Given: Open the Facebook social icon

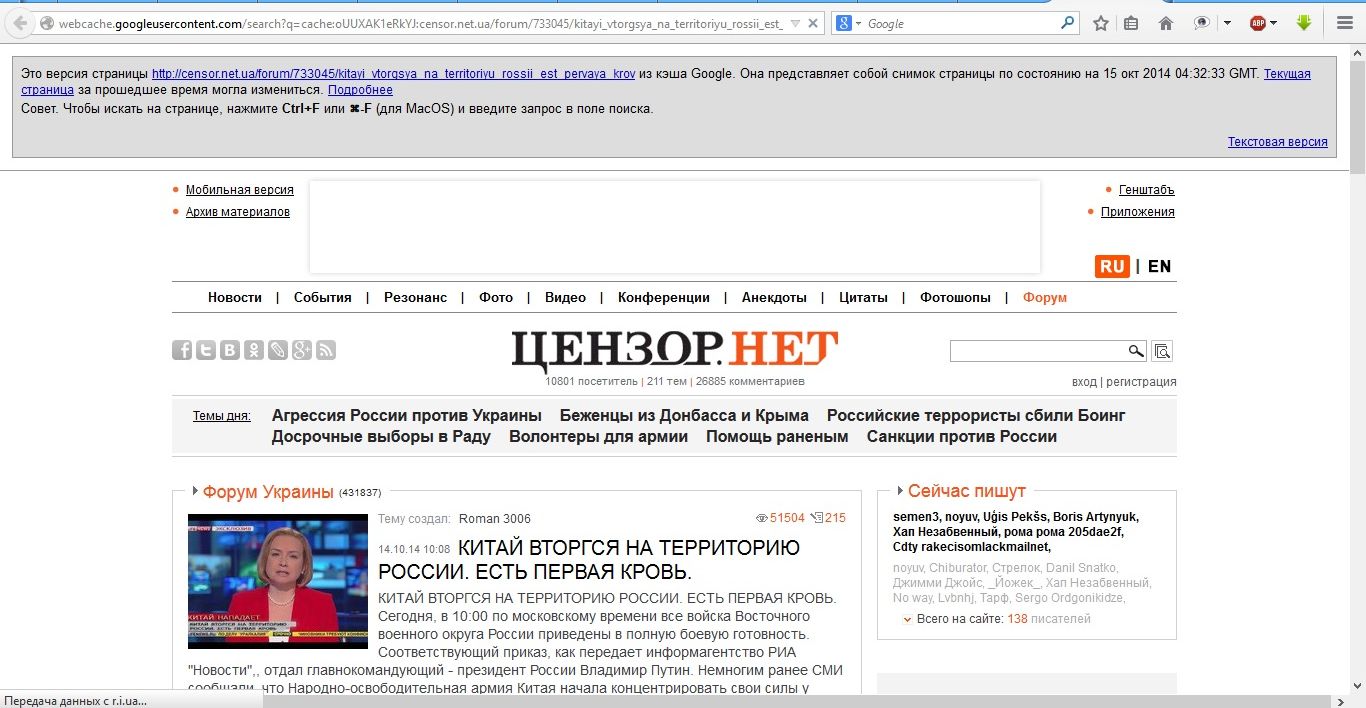Looking at the screenshot, I should click(182, 350).
